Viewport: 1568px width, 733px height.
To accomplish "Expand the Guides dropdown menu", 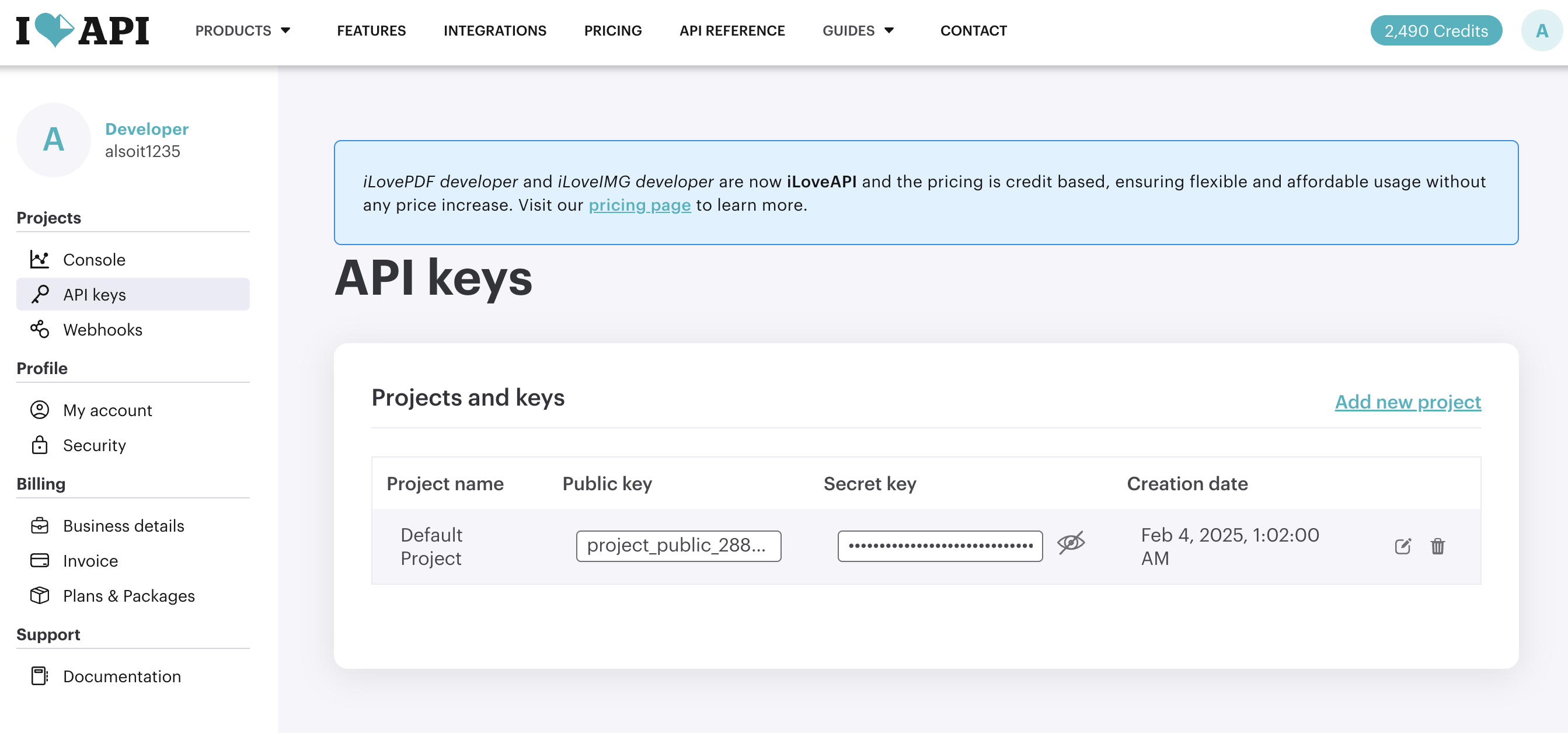I will coord(858,30).
